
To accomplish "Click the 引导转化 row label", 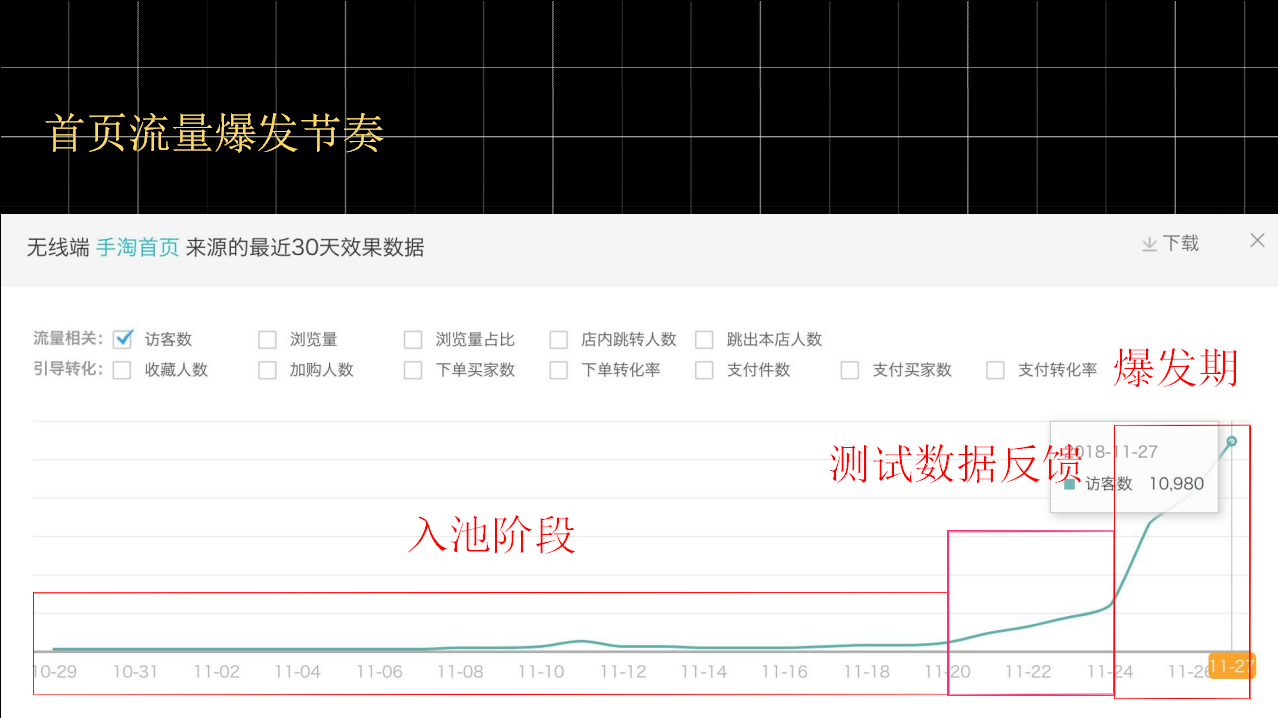I will click(x=68, y=369).
